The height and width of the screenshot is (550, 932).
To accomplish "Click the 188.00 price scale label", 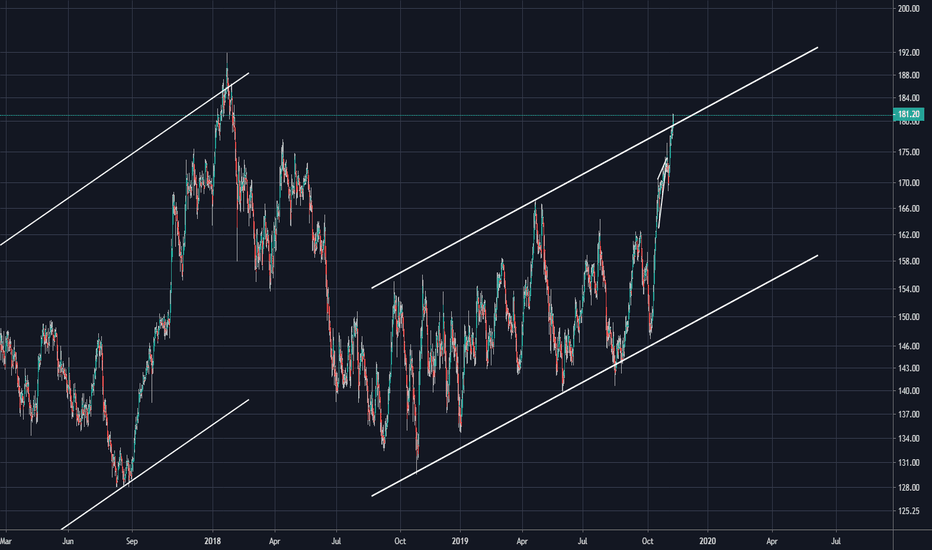I will [909, 76].
